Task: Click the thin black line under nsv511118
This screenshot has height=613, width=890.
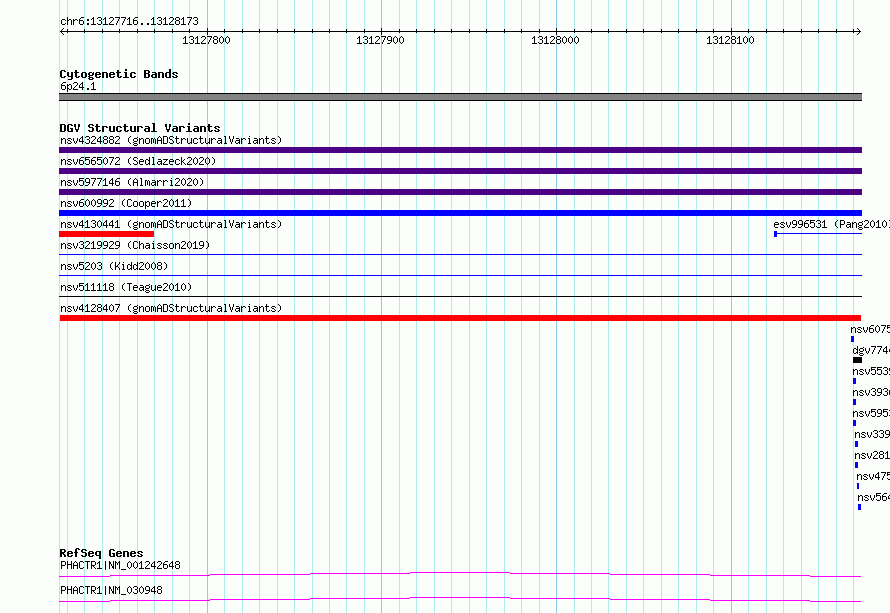Action: tap(460, 297)
